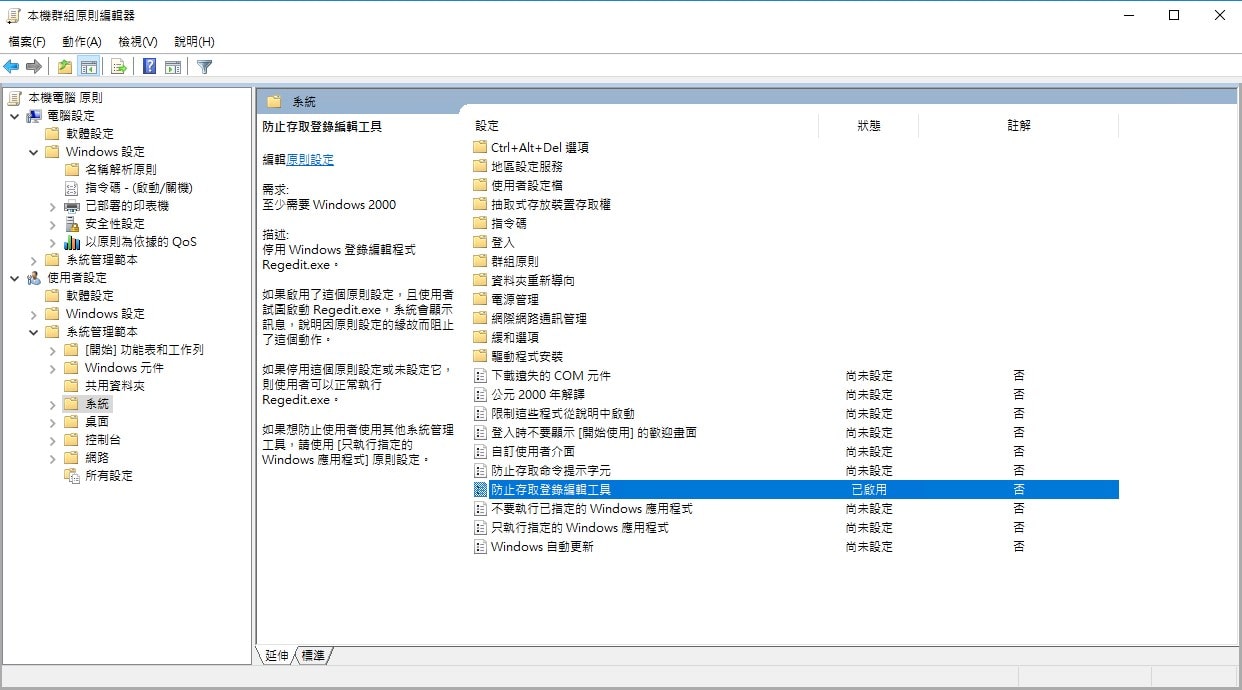Screen dimensions: 1242x690
Task: Open the 檢視(V) menu
Action: (x=138, y=42)
